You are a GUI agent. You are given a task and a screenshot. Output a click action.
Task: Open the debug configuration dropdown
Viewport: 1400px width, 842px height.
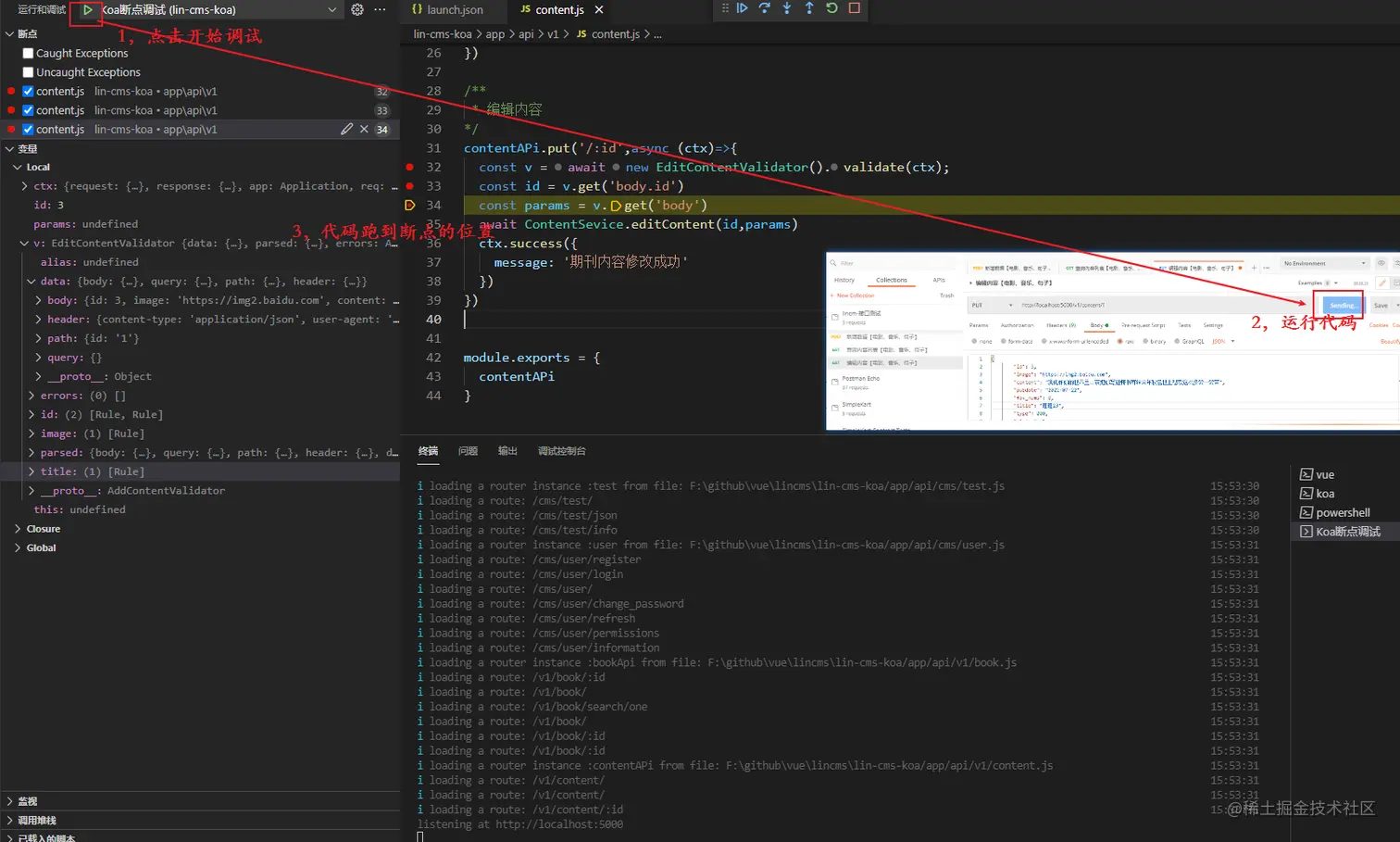click(x=331, y=10)
